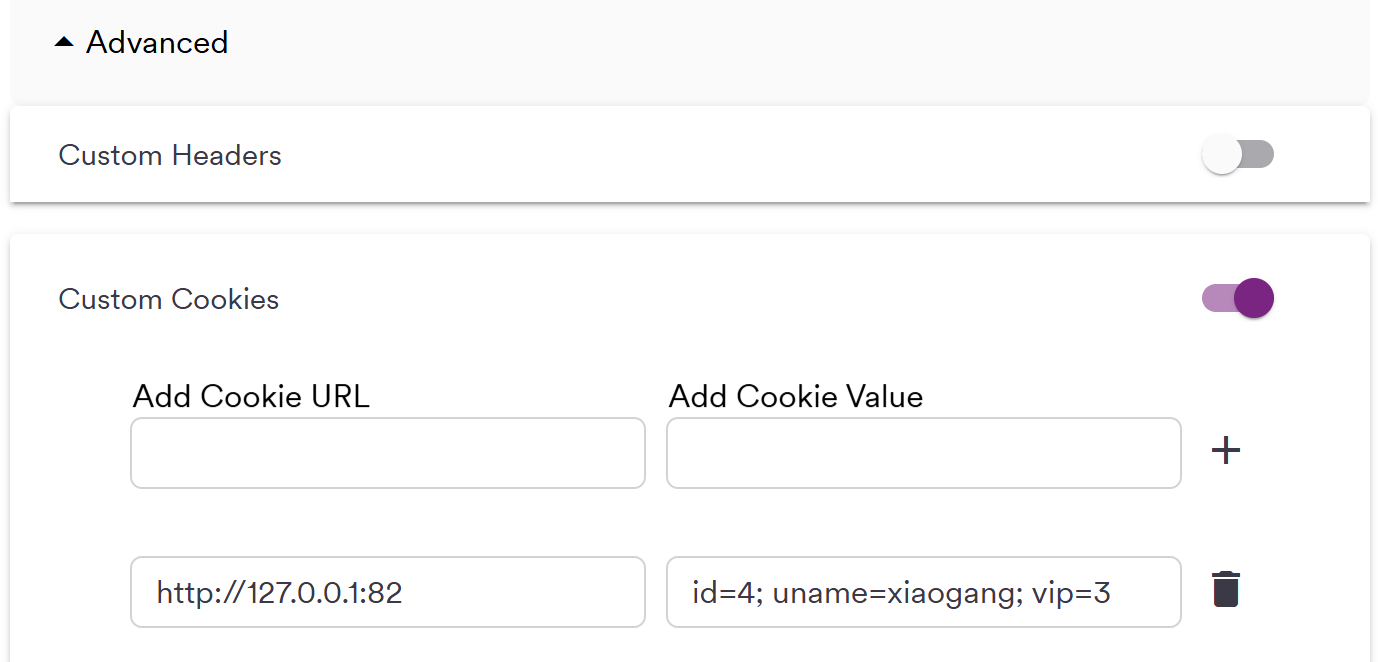Viewport: 1378px width, 662px height.
Task: Click the Custom Cookies label
Action: point(169,299)
